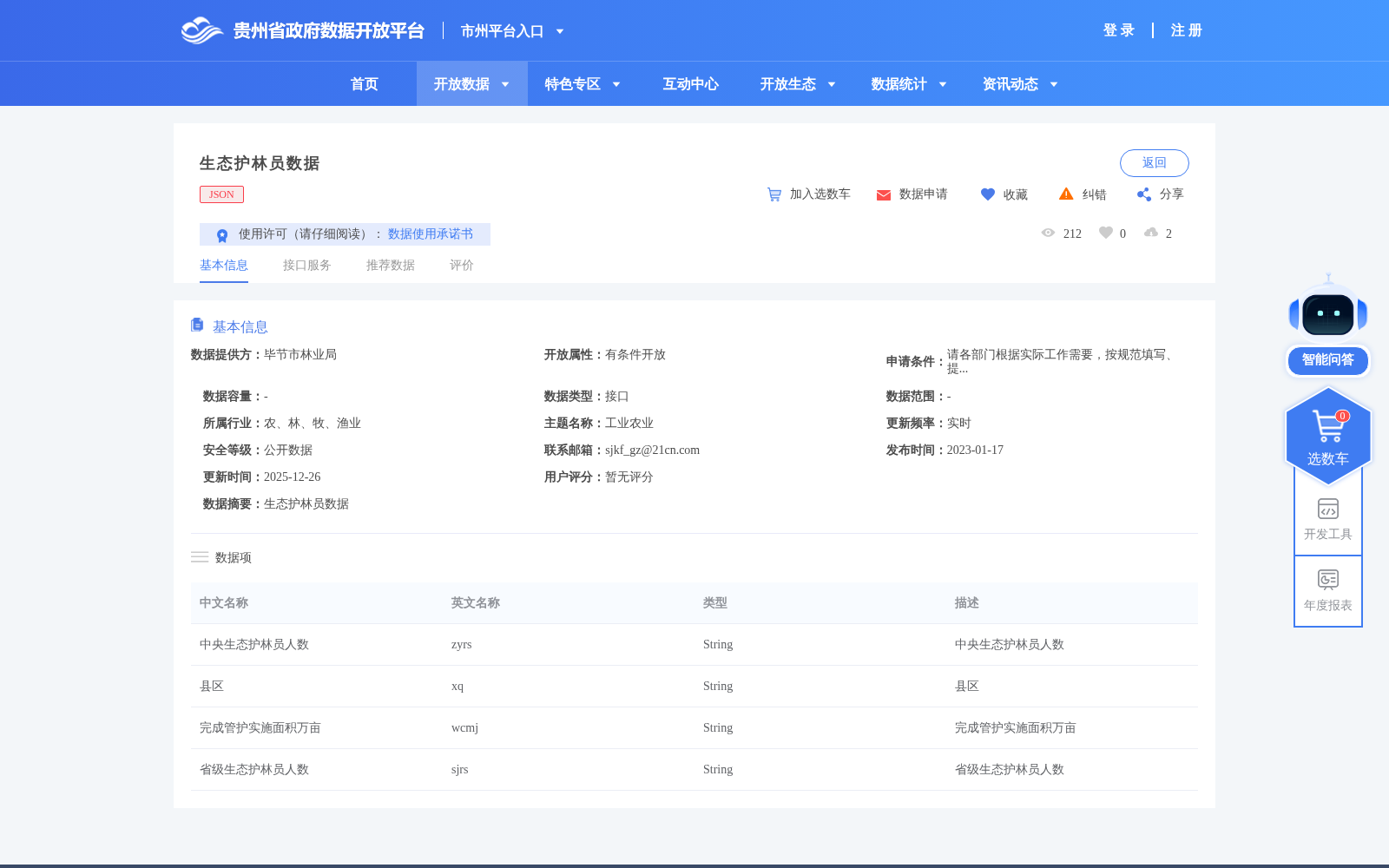1389x868 pixels.
Task: Click the platform logo icon
Action: click(202, 30)
